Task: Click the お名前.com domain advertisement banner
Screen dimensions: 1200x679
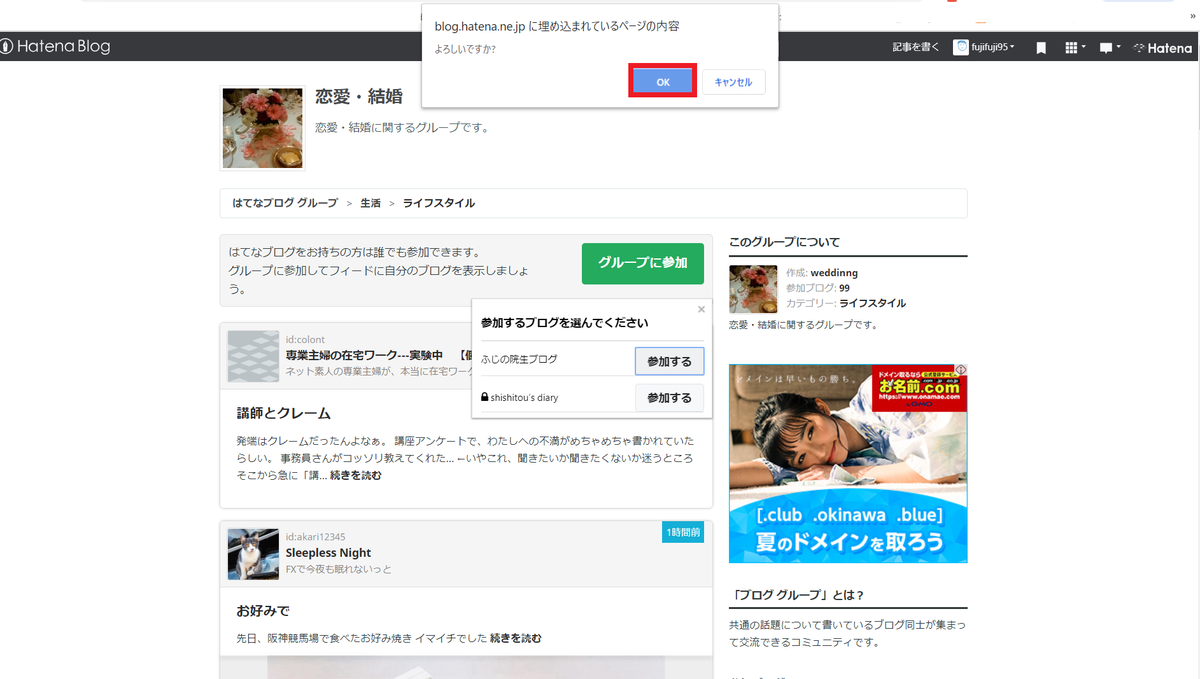Action: click(848, 463)
